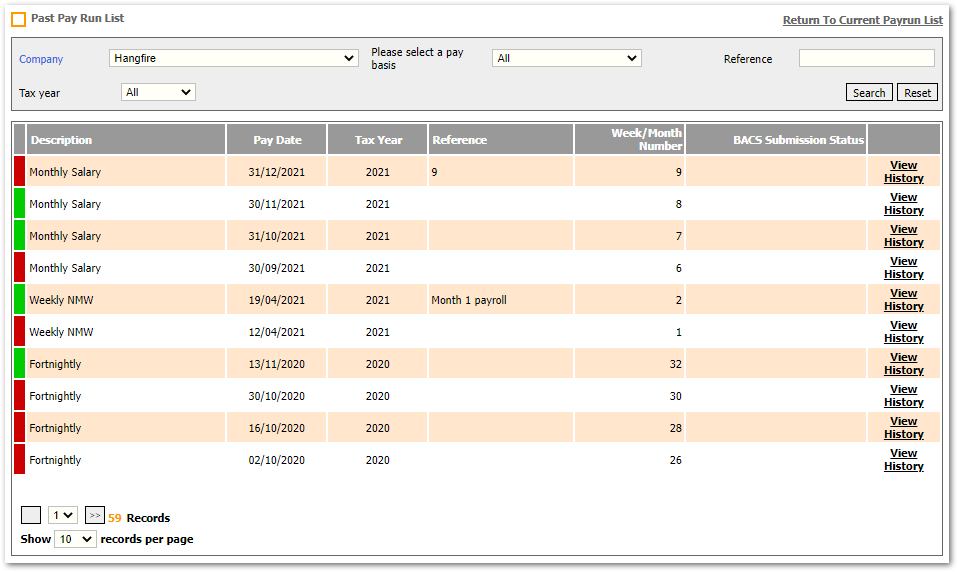This screenshot has width=958, height=572.
Task: Click into the Reference input field
Action: click(x=866, y=58)
